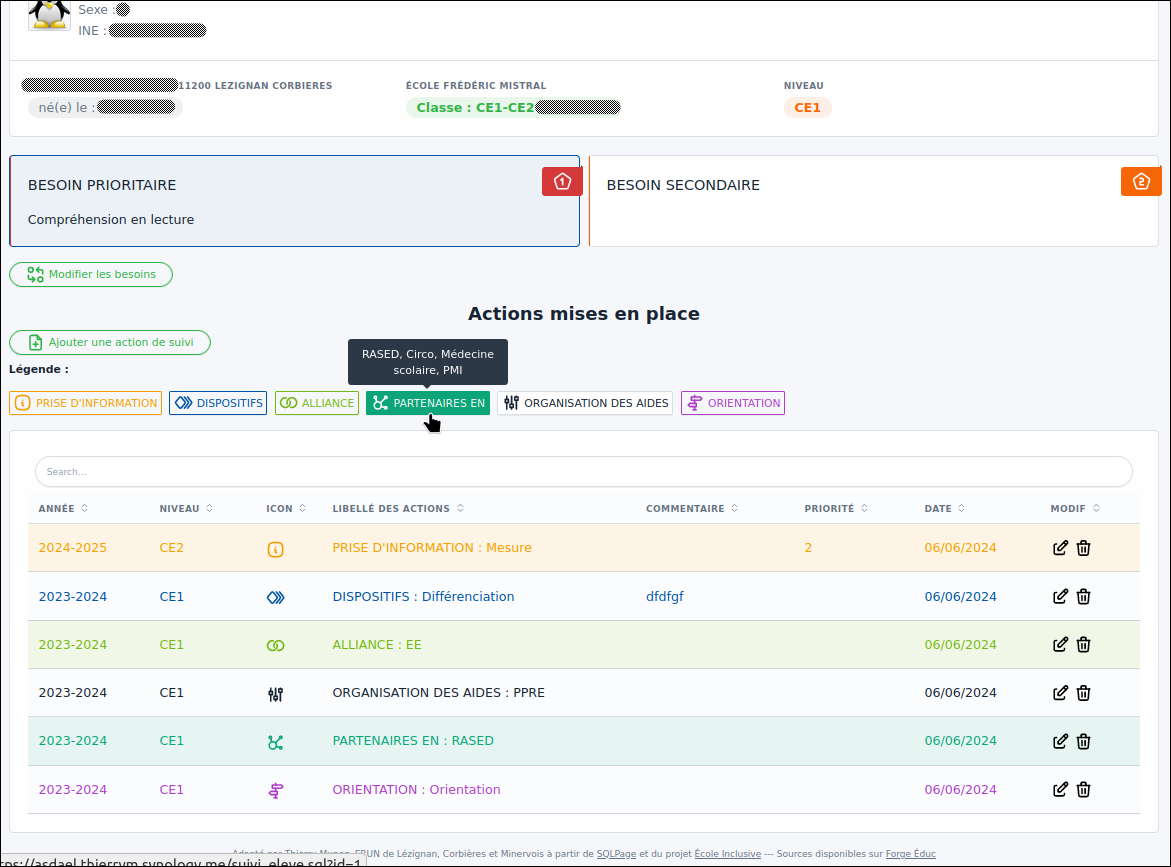
Task: Click the info icon in the 2024-2025 row
Action: tap(276, 550)
